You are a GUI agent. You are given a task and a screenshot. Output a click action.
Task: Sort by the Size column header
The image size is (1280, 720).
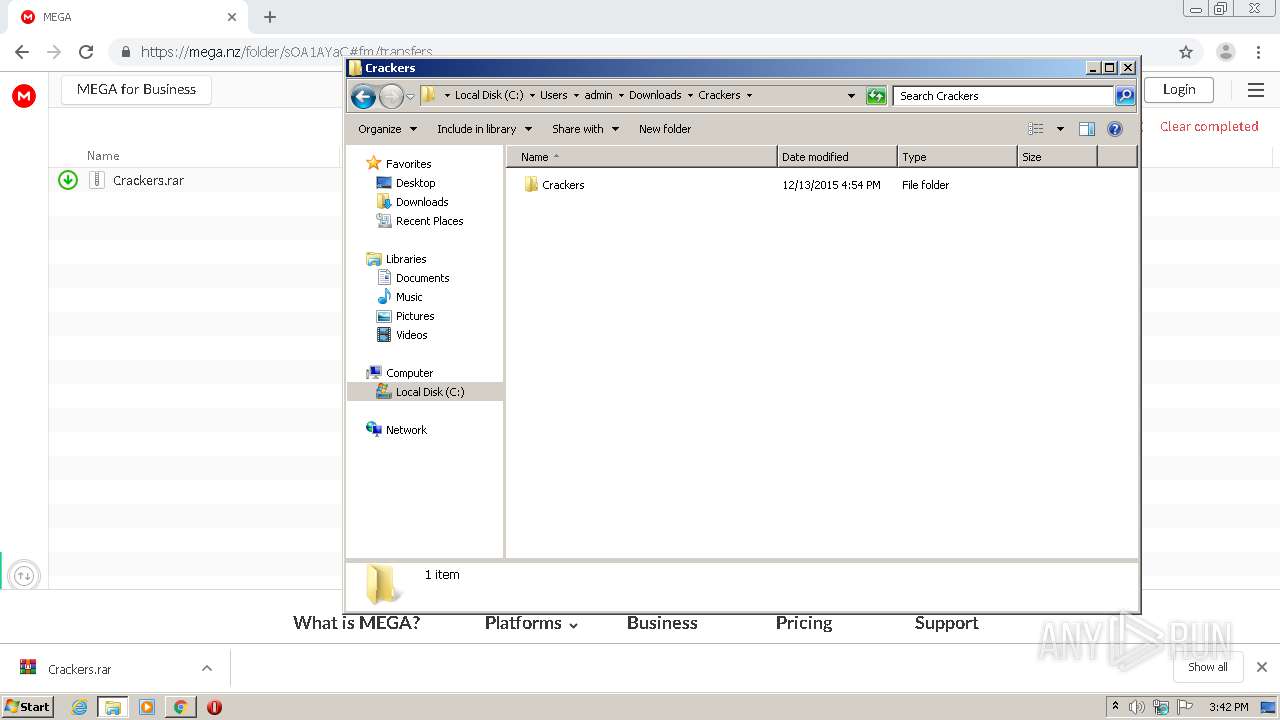(1057, 157)
